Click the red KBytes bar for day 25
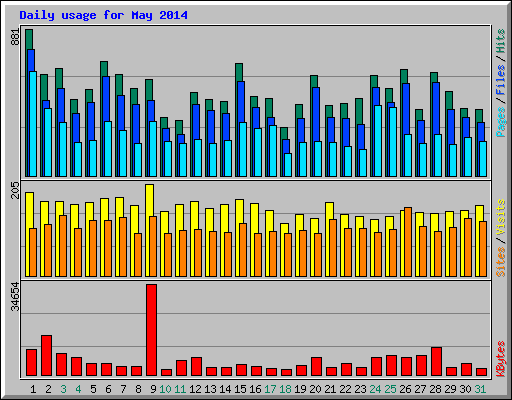 391,366
